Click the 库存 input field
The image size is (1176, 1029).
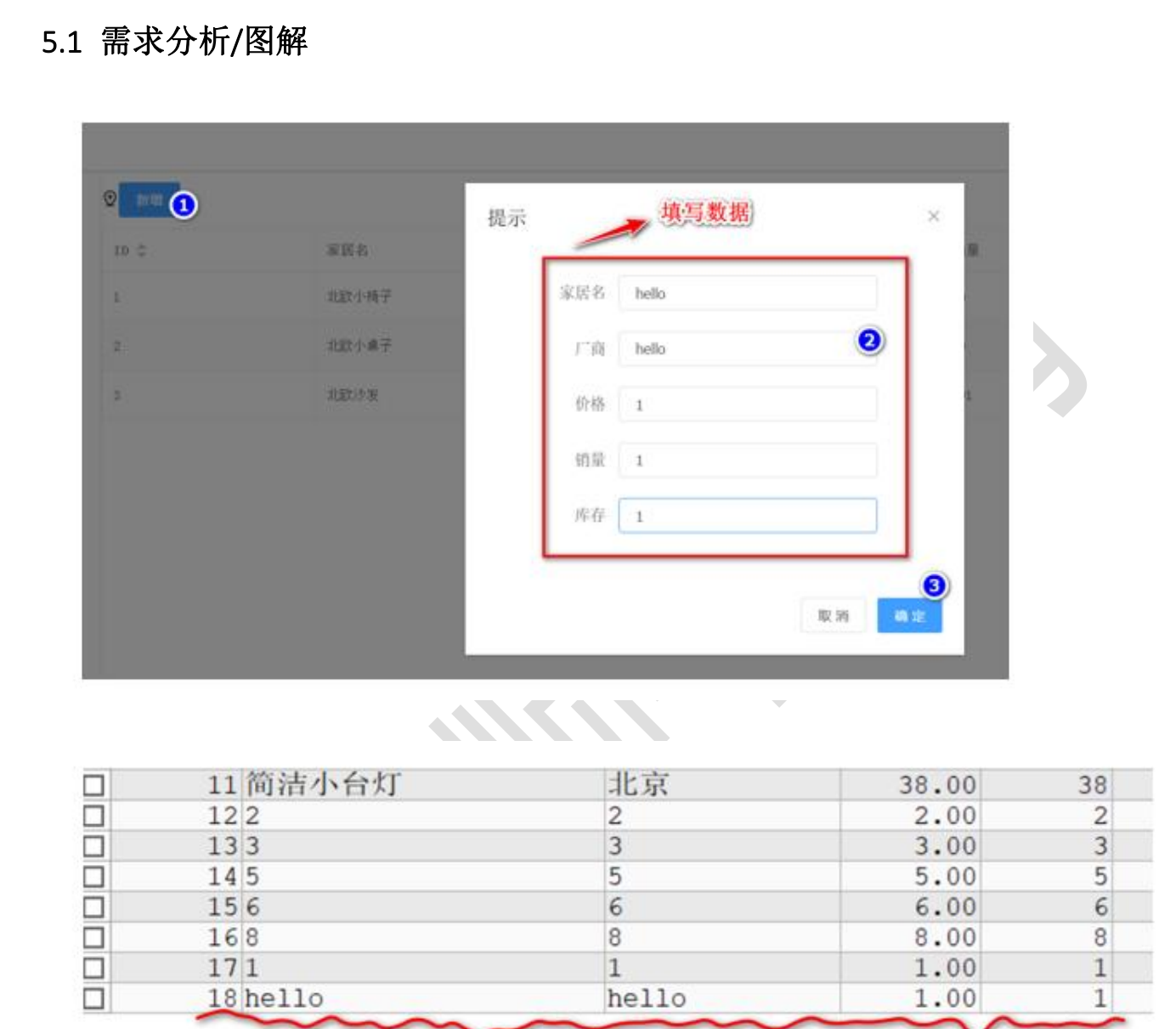tap(748, 516)
